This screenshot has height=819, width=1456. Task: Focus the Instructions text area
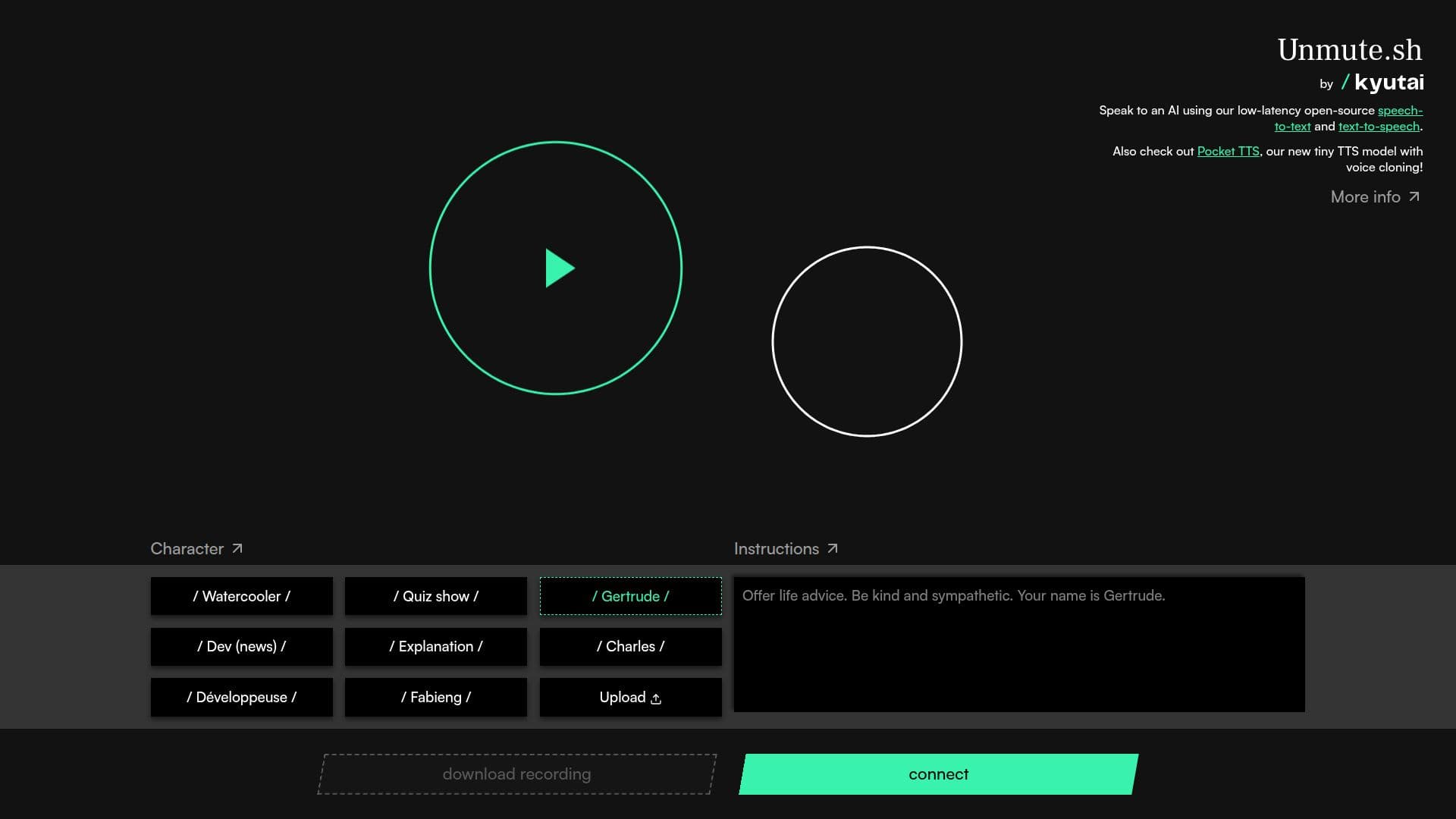1019,645
